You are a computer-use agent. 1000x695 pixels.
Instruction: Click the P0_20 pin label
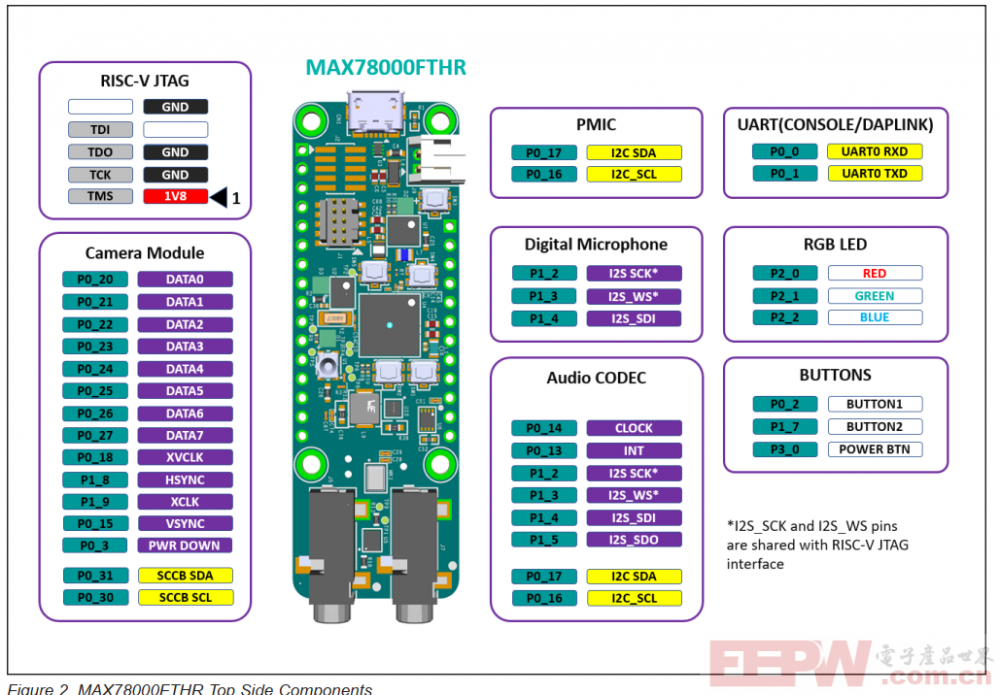95,279
